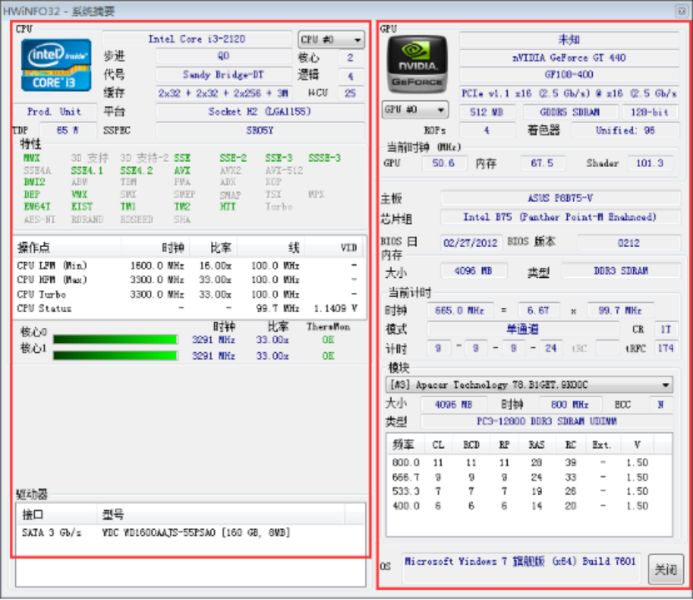Click the Intel Core i3 logo

point(56,65)
